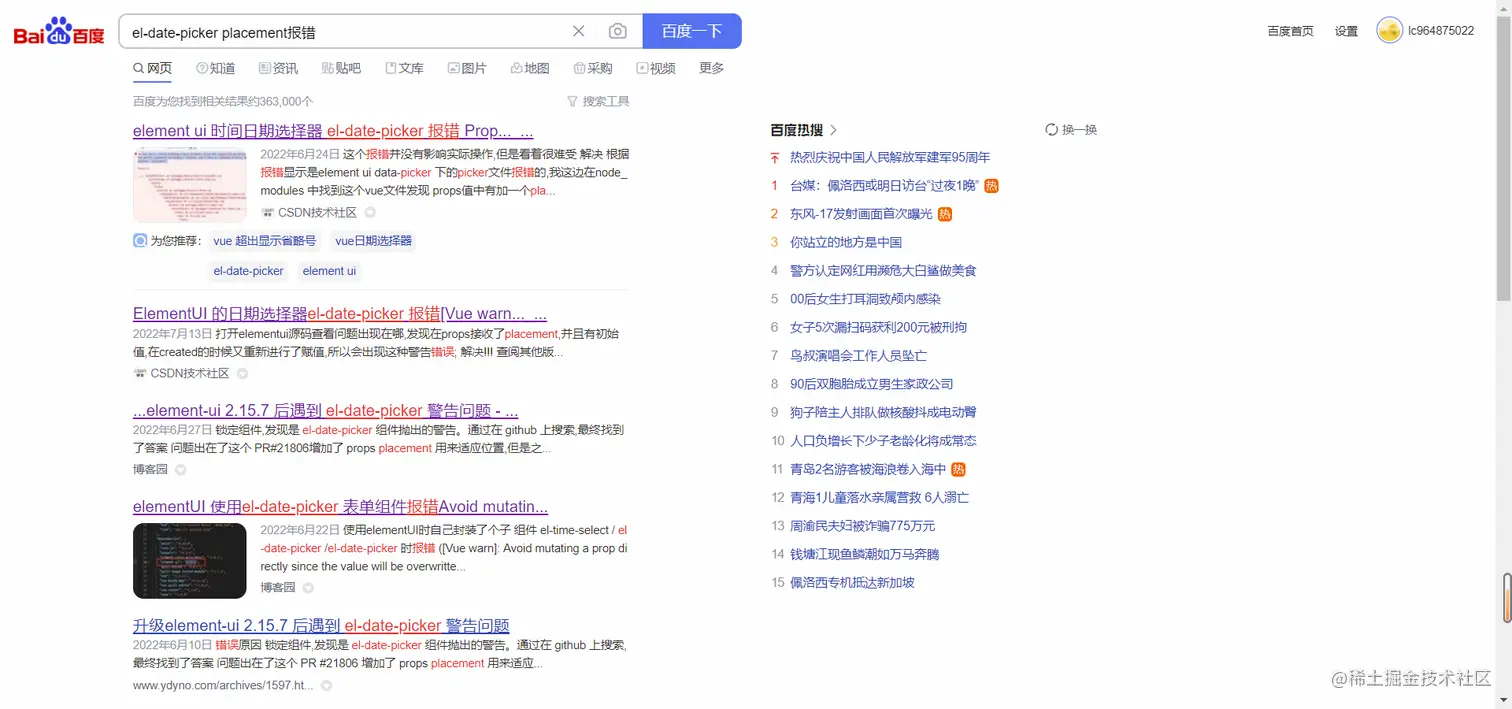This screenshot has width=1512, height=709.
Task: Open hot topic 狗子陪主人排队做核酸抖成电动臀
Action: (883, 412)
